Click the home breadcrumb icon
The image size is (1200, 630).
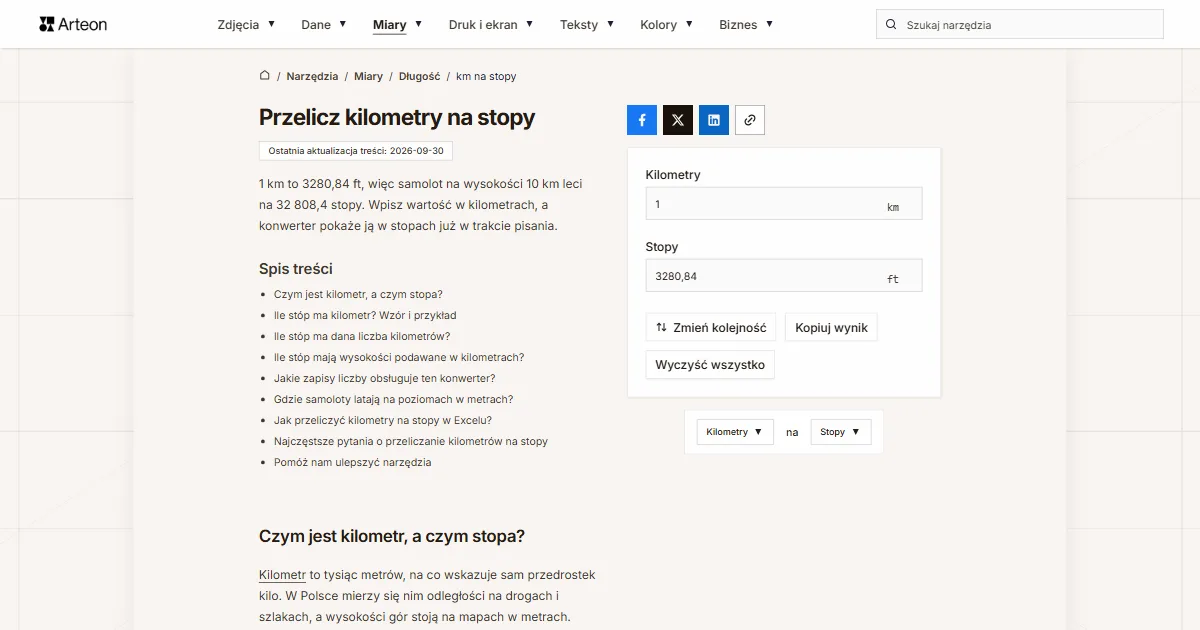tap(265, 76)
